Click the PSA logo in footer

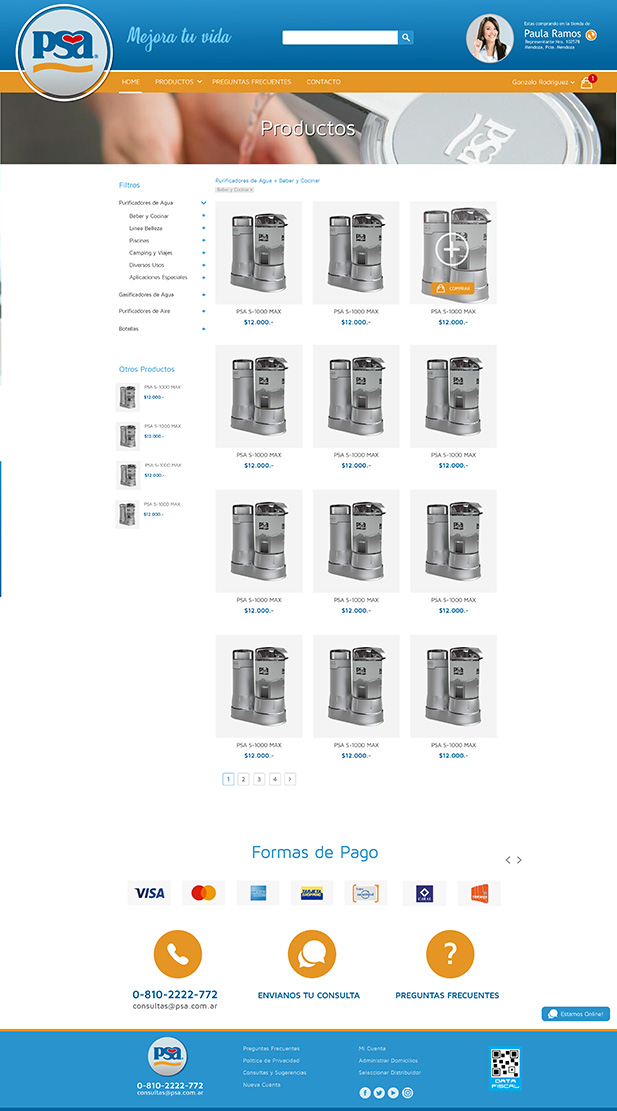(168, 1056)
